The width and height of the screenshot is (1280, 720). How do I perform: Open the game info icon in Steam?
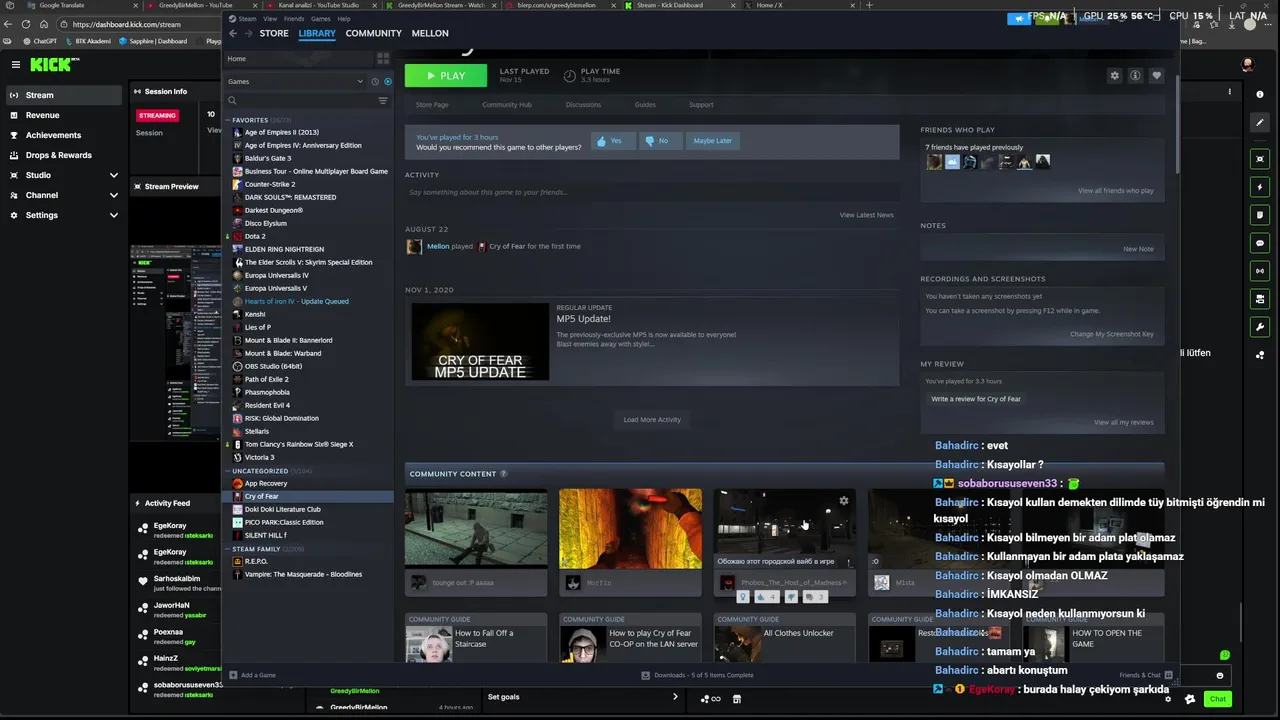coord(1136,75)
